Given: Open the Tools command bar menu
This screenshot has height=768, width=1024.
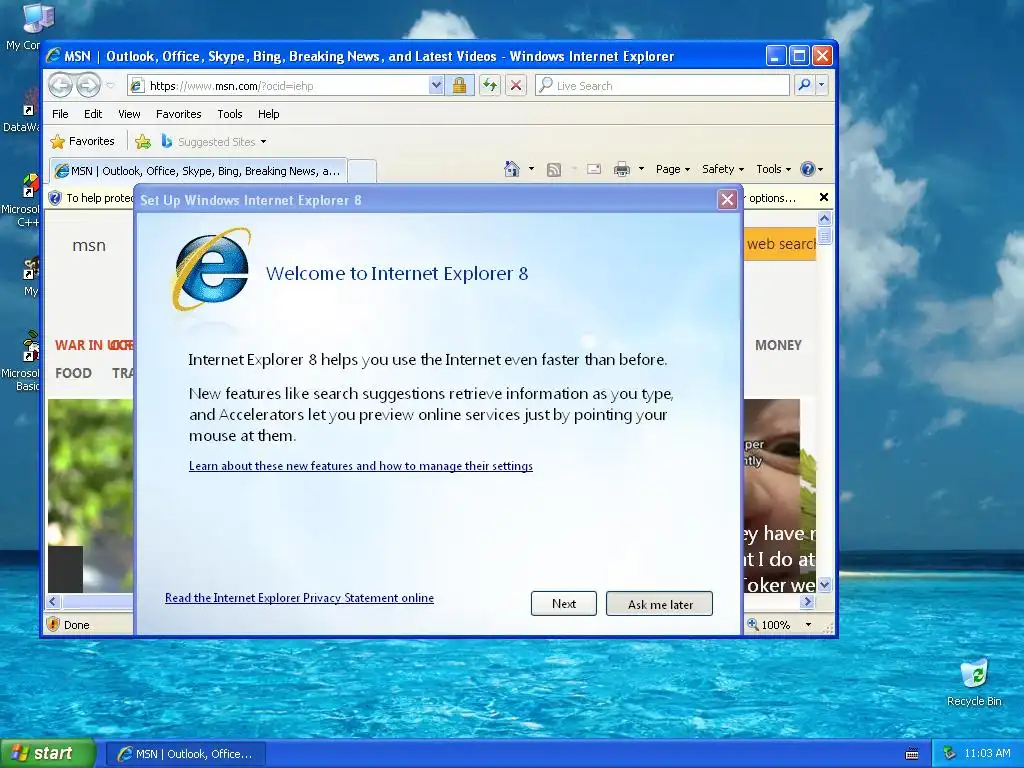Looking at the screenshot, I should pyautogui.click(x=773, y=169).
